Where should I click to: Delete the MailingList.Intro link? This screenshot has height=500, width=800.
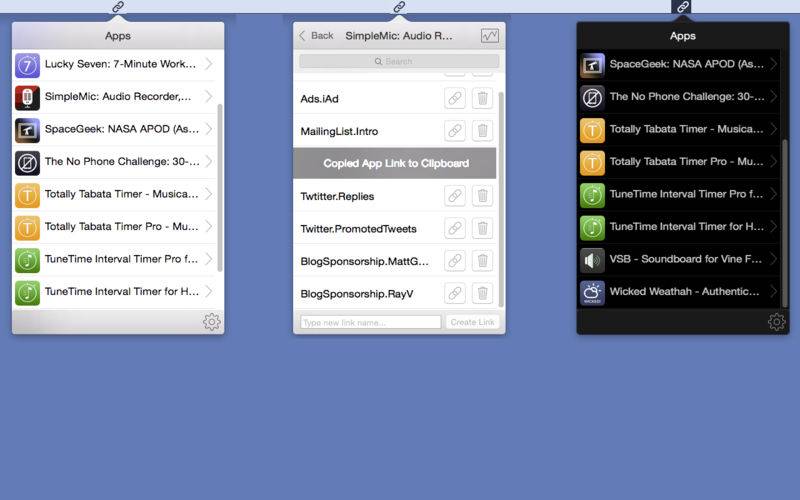coord(482,131)
